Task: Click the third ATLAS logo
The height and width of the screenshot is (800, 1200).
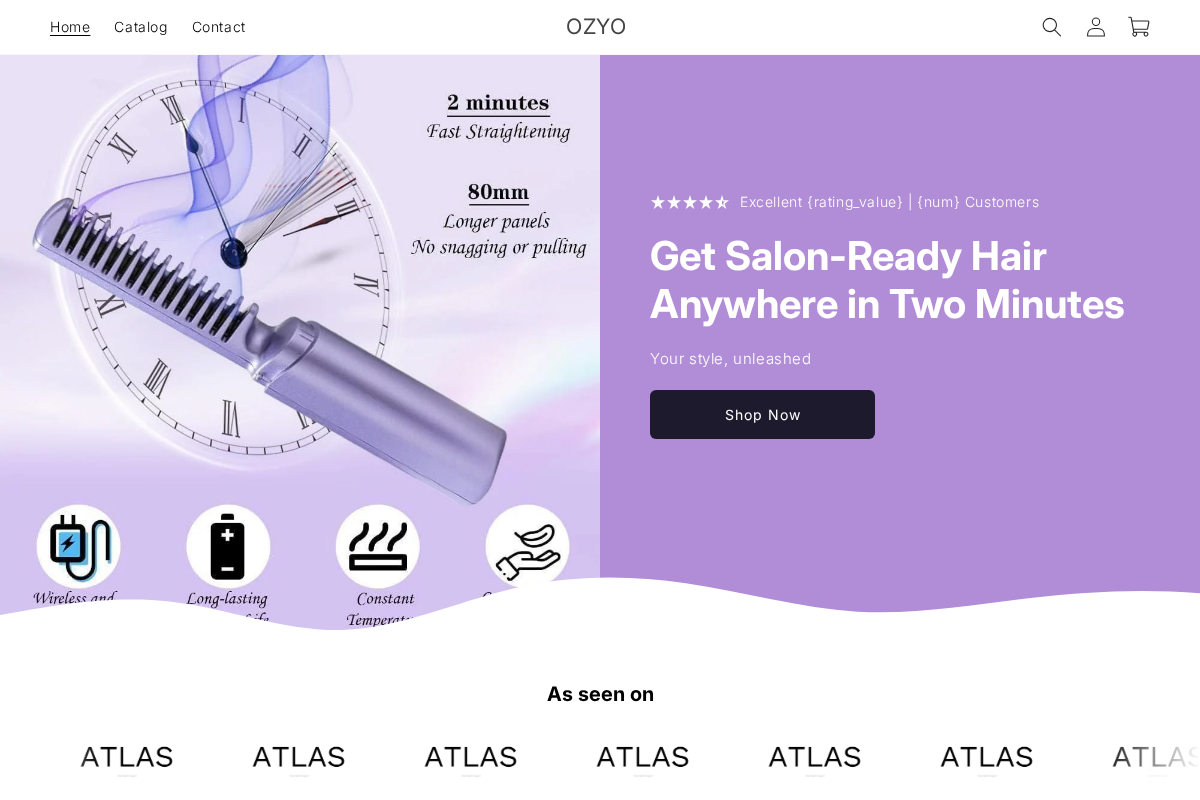Action: pyautogui.click(x=471, y=757)
